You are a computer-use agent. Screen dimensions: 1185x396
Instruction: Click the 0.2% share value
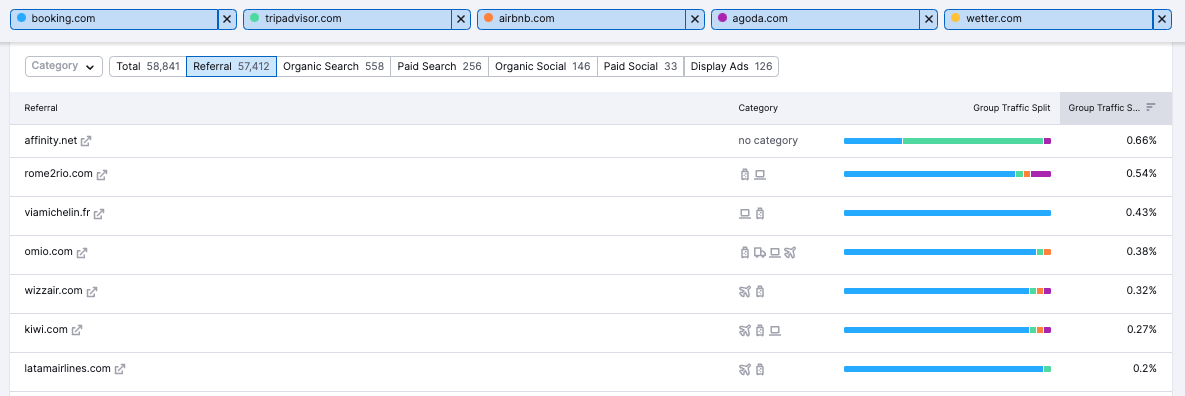(1144, 370)
